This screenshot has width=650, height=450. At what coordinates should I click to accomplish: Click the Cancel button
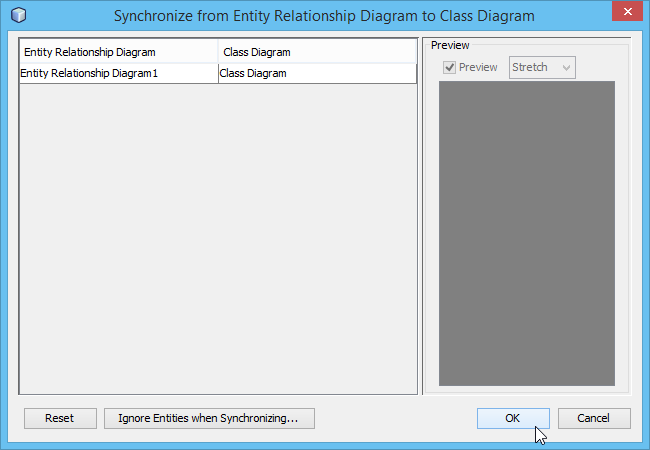coord(594,418)
